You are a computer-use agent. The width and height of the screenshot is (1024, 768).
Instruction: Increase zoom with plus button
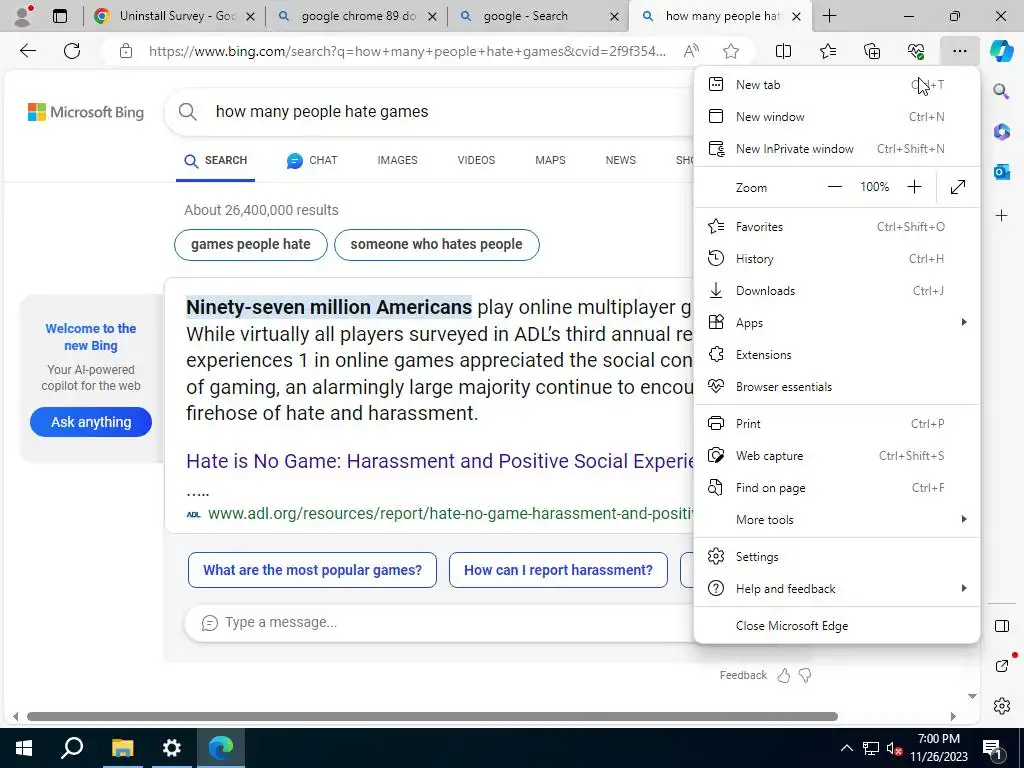914,187
